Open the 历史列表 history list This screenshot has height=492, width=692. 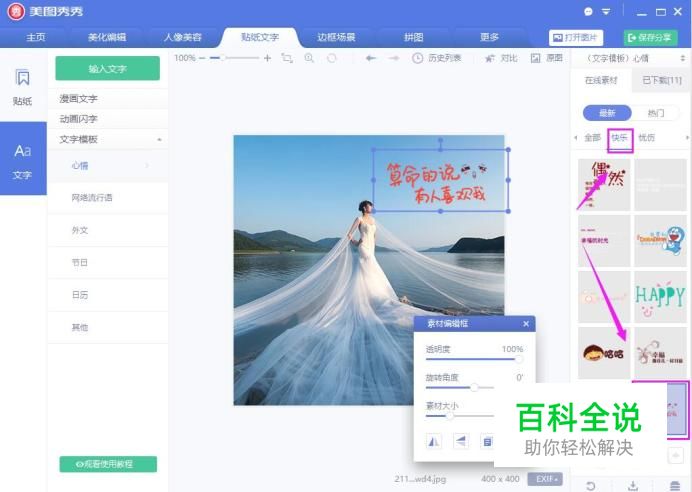point(436,58)
